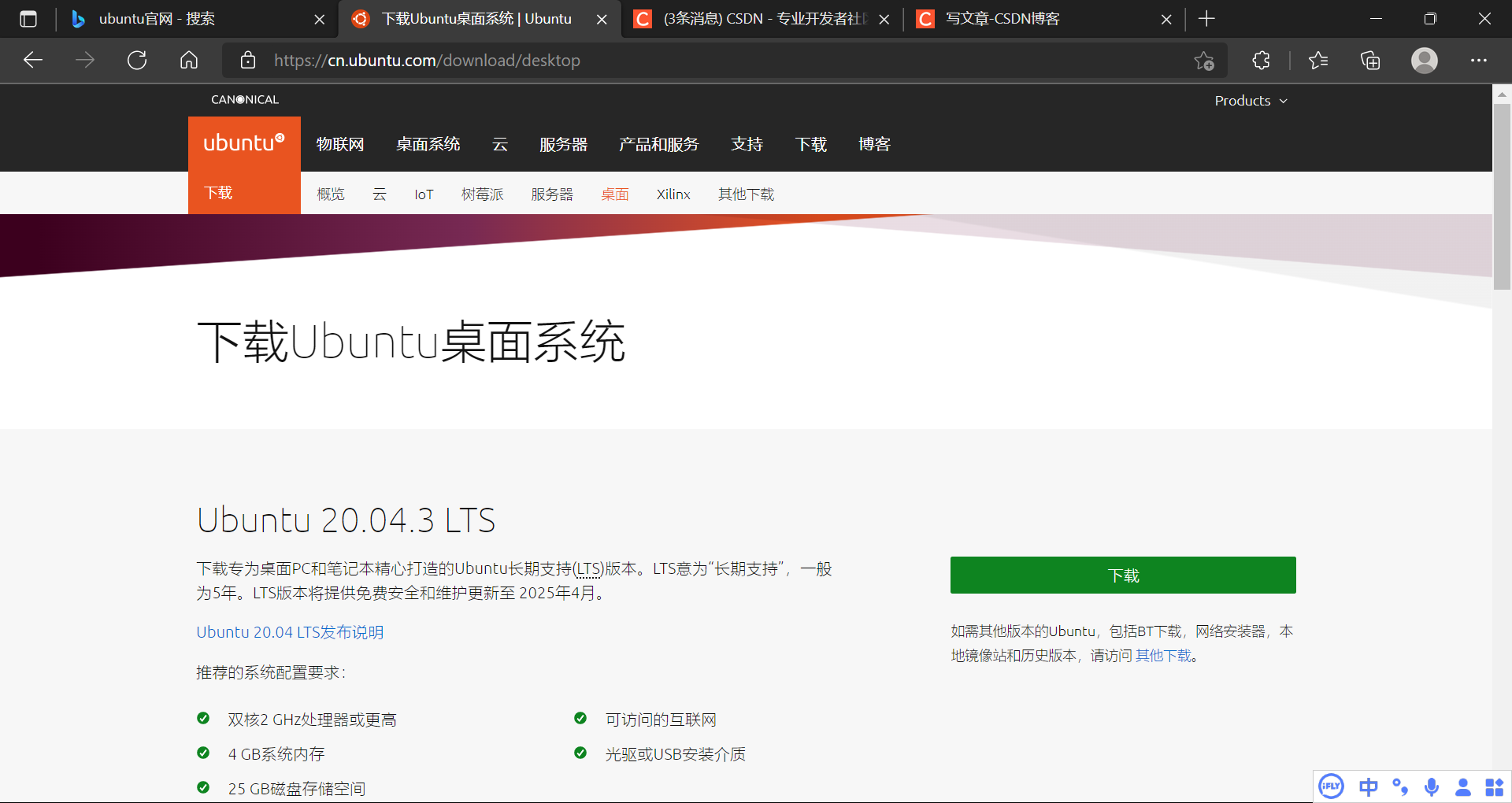Click the punctuation mode icon in IME bar
1512x803 pixels.
point(1400,786)
